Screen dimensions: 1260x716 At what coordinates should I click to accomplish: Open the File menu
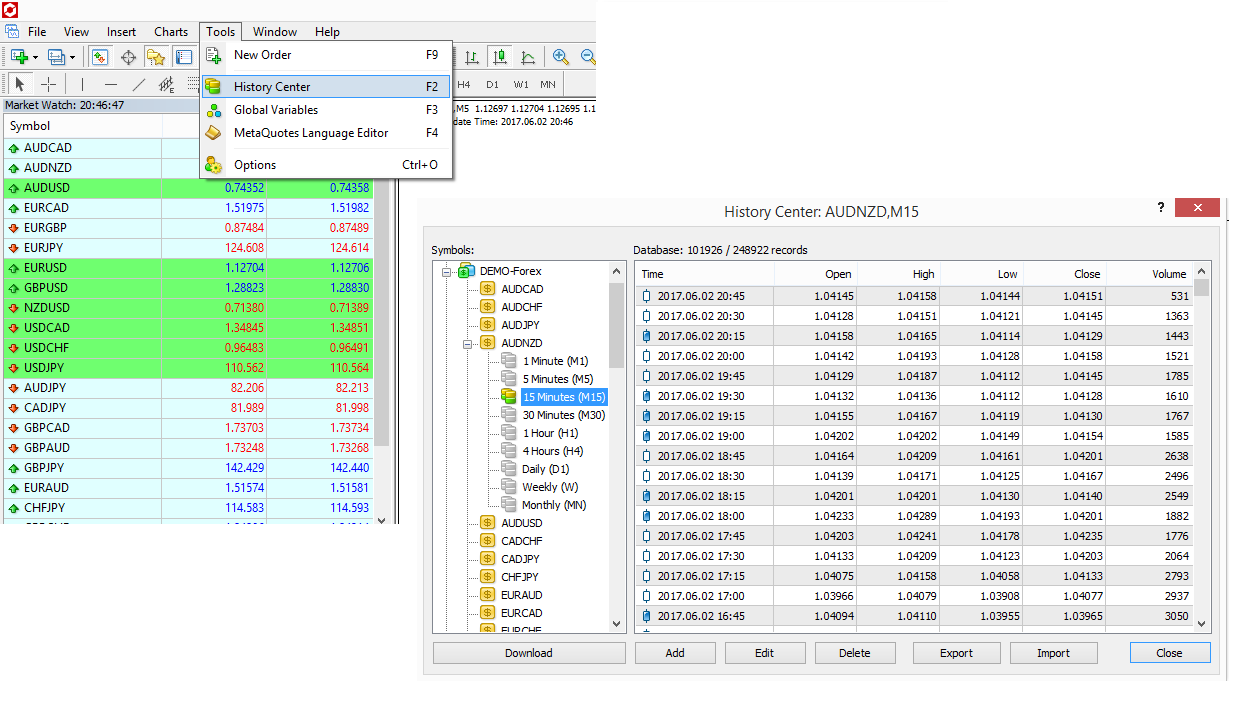37,32
